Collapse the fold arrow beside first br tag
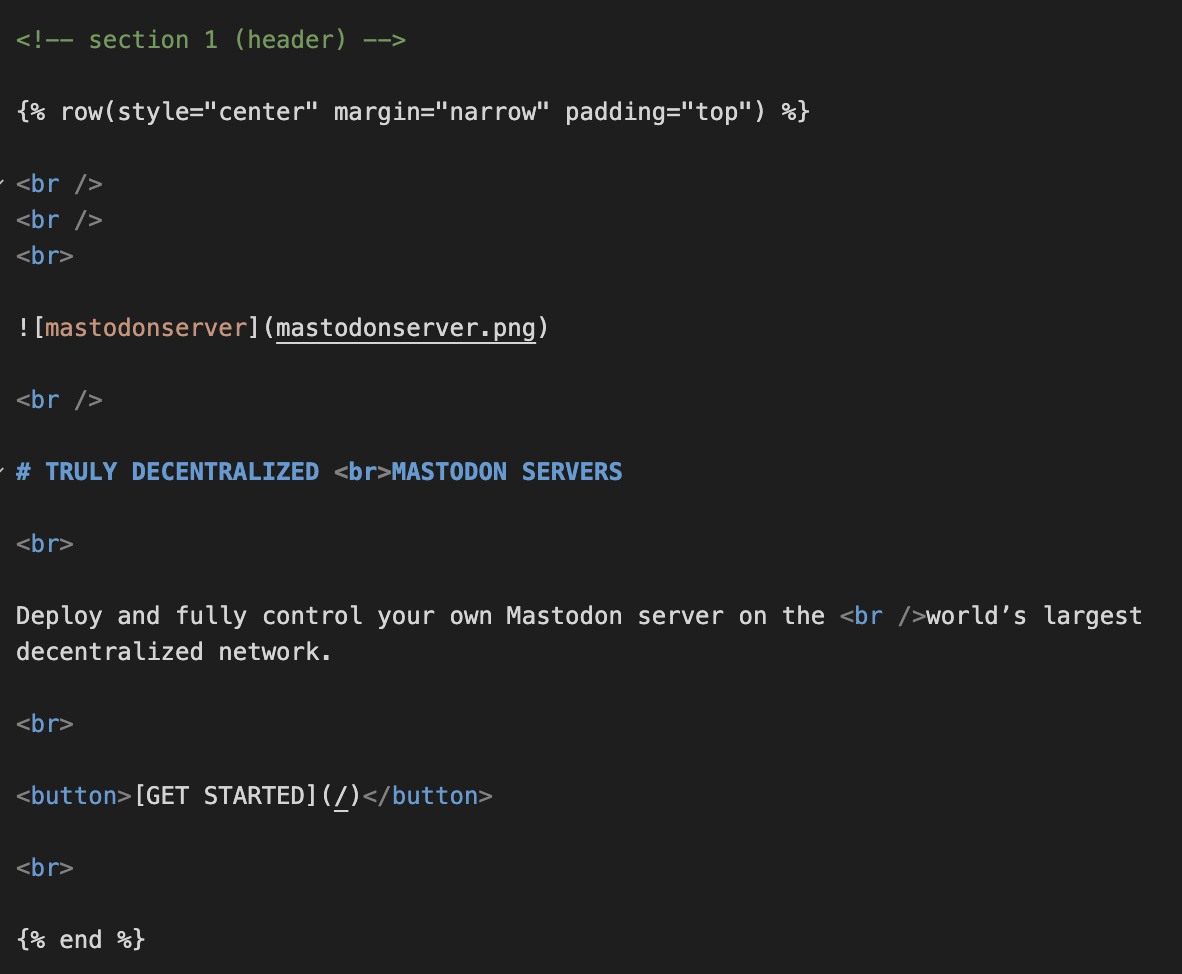The image size is (1182, 974). tap(2, 183)
